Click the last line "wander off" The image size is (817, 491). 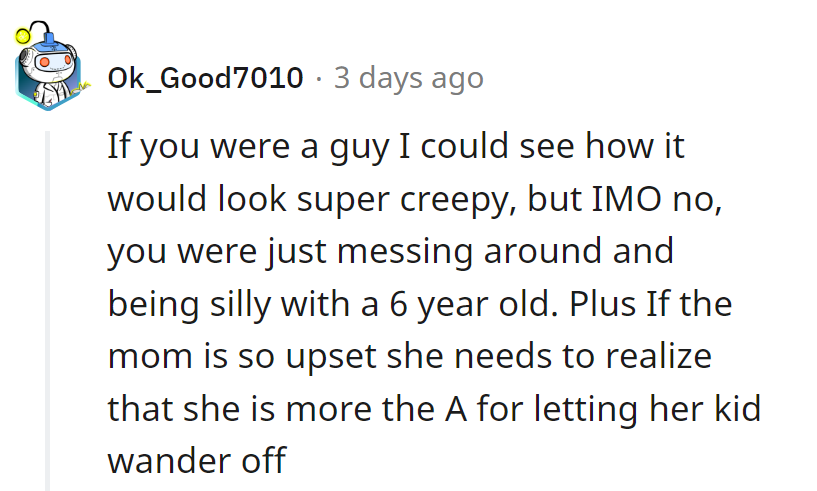click(x=196, y=460)
